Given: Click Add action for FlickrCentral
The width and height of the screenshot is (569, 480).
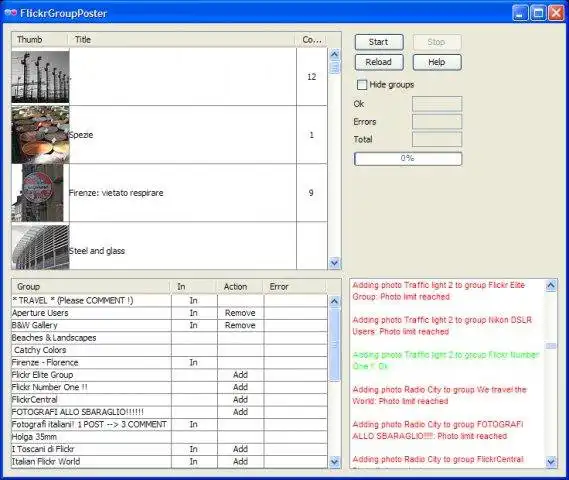Looking at the screenshot, I should (x=240, y=399).
